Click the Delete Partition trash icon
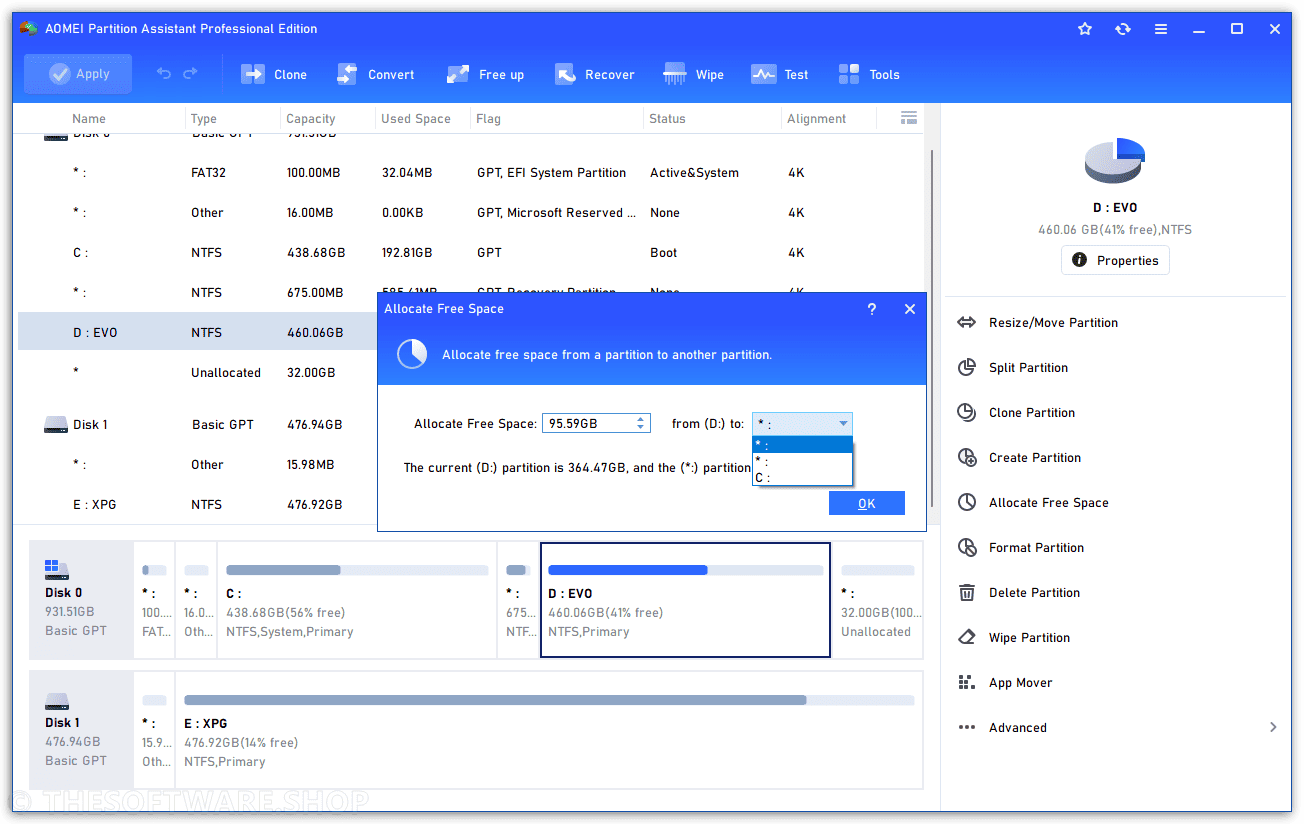 click(x=967, y=592)
